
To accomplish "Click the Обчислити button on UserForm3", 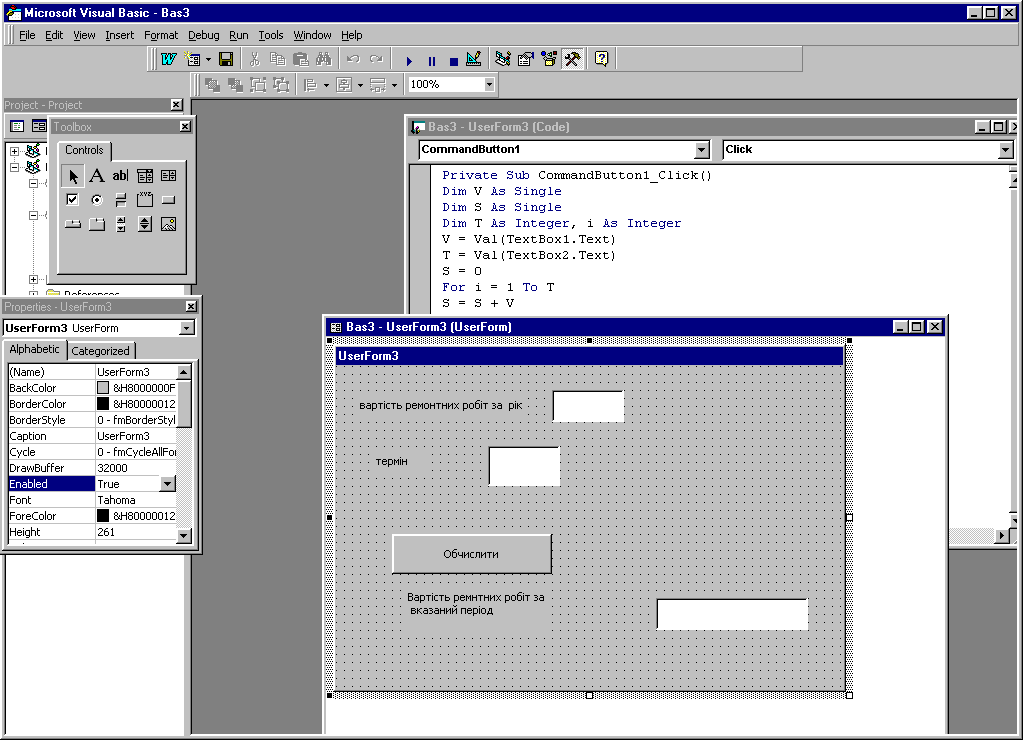I will tap(471, 554).
